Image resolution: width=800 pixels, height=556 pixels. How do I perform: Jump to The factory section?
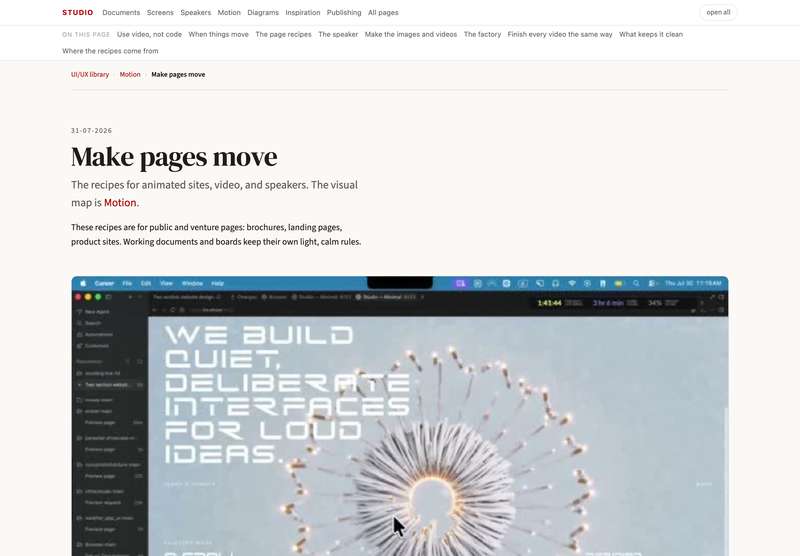(482, 34)
